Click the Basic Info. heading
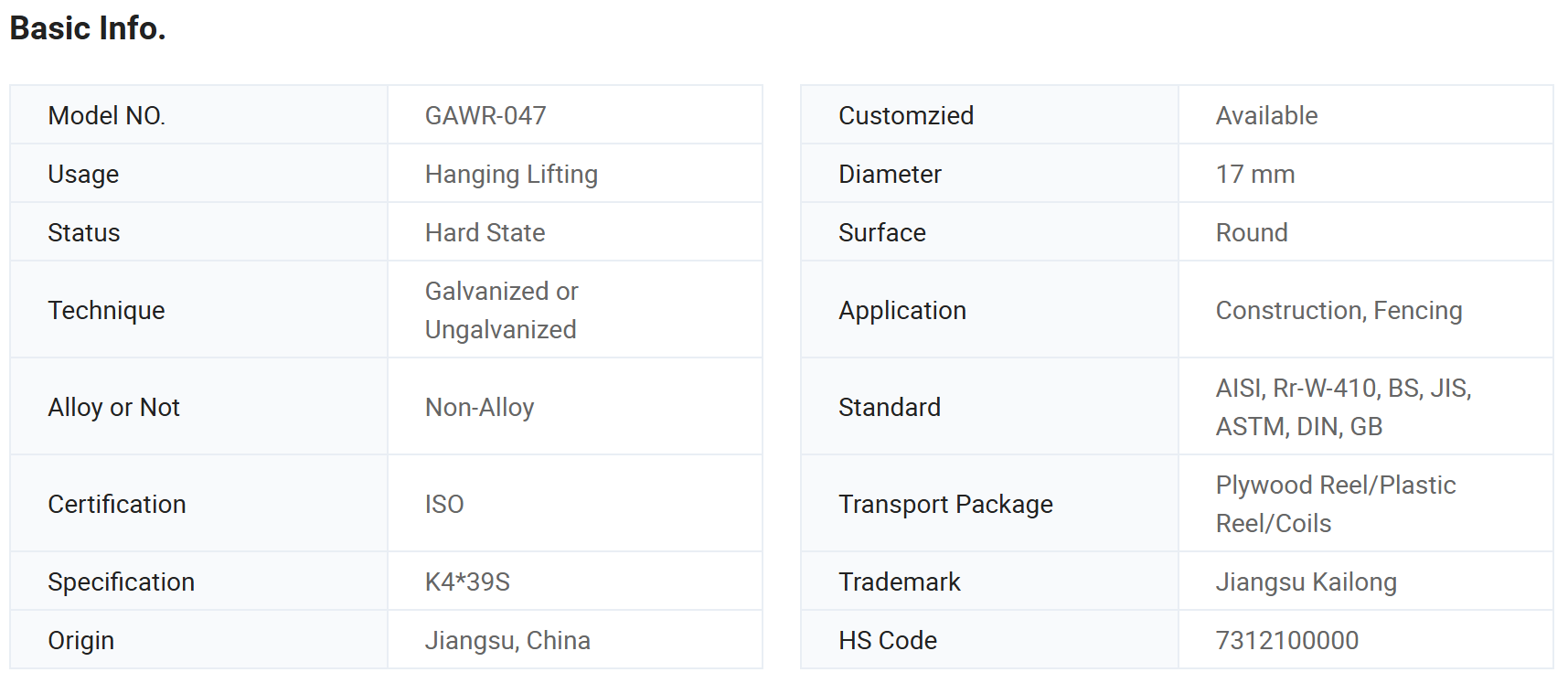 click(88, 28)
